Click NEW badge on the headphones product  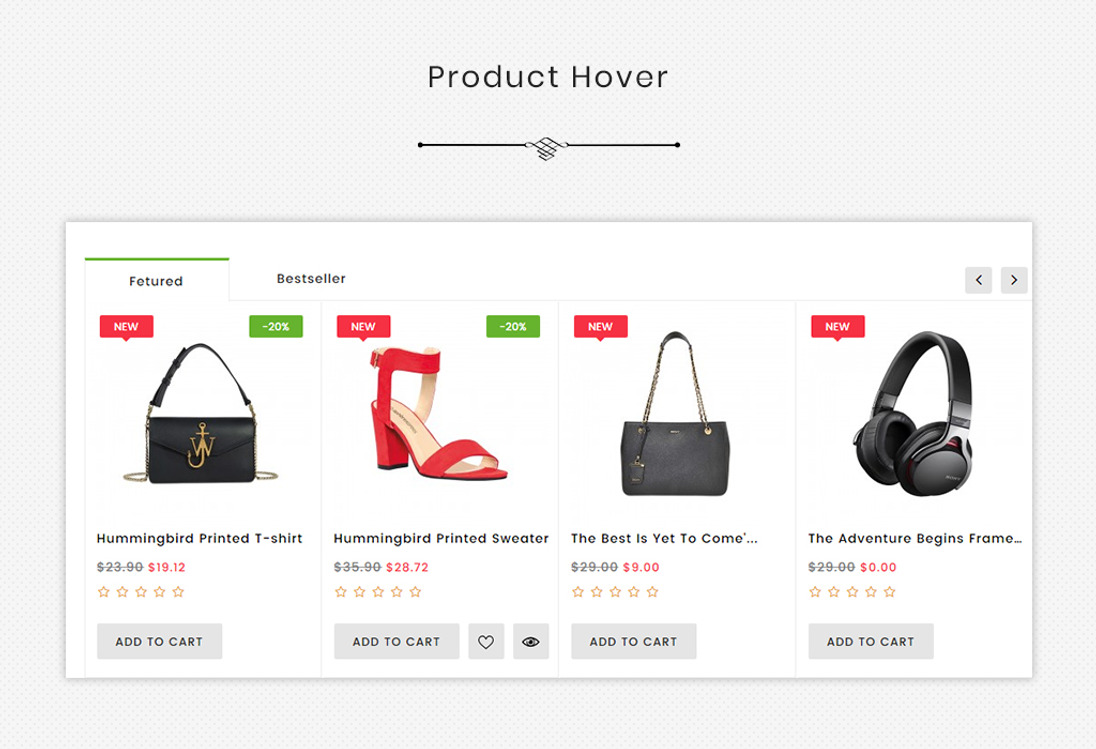(837, 327)
